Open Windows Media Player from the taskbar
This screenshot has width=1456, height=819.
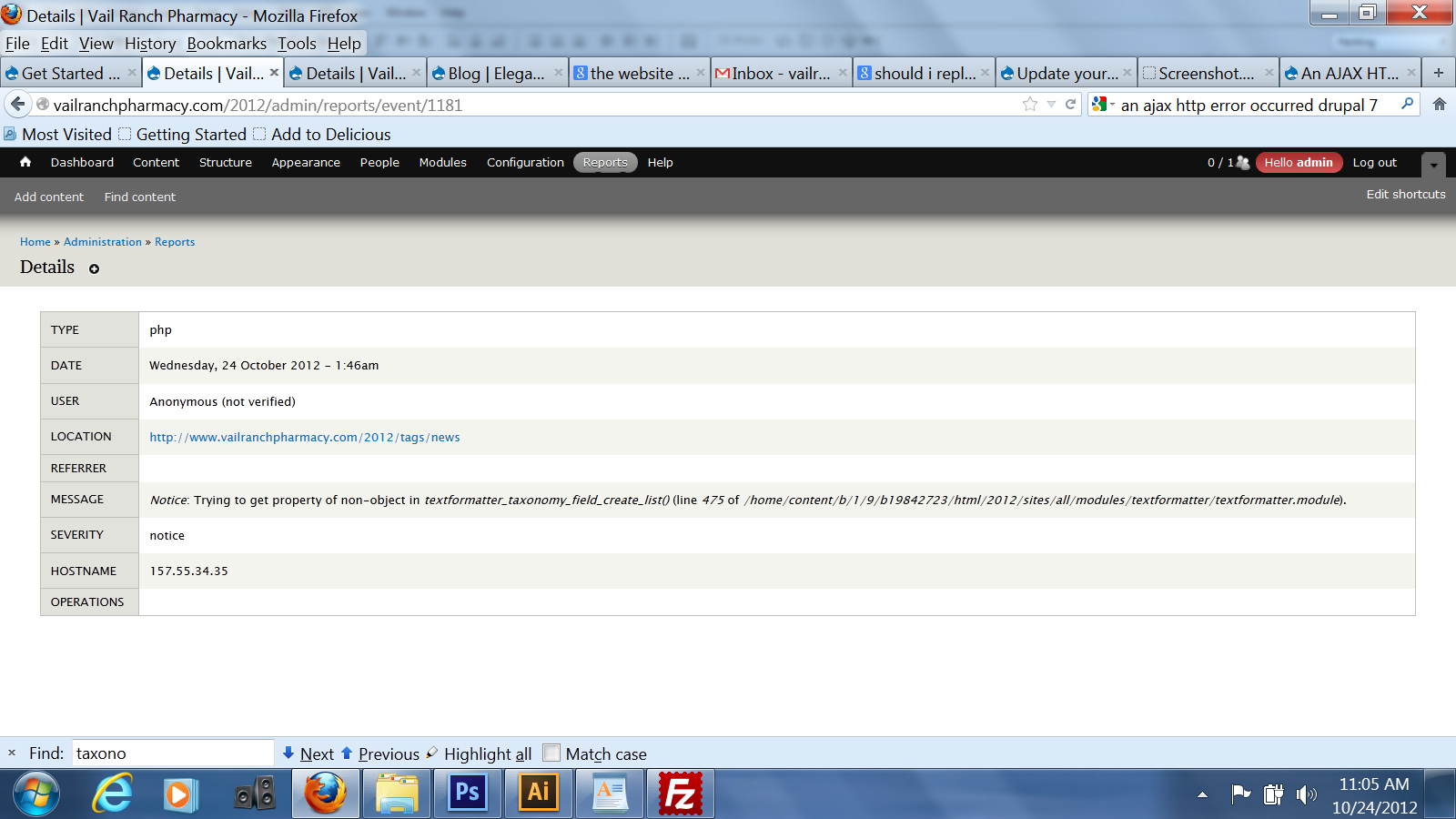[180, 794]
